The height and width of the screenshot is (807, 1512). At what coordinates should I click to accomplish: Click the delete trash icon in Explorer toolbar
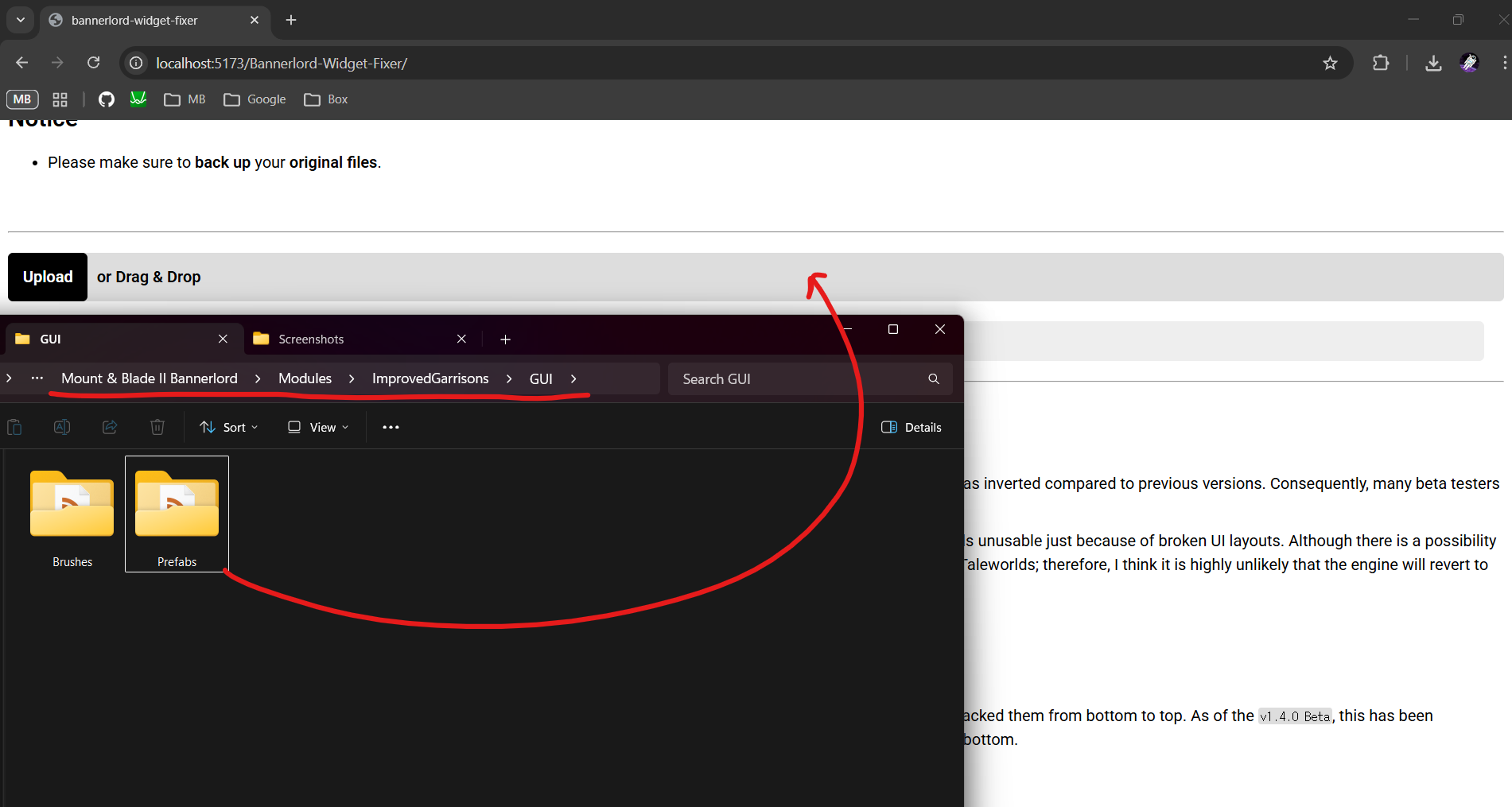[x=157, y=427]
